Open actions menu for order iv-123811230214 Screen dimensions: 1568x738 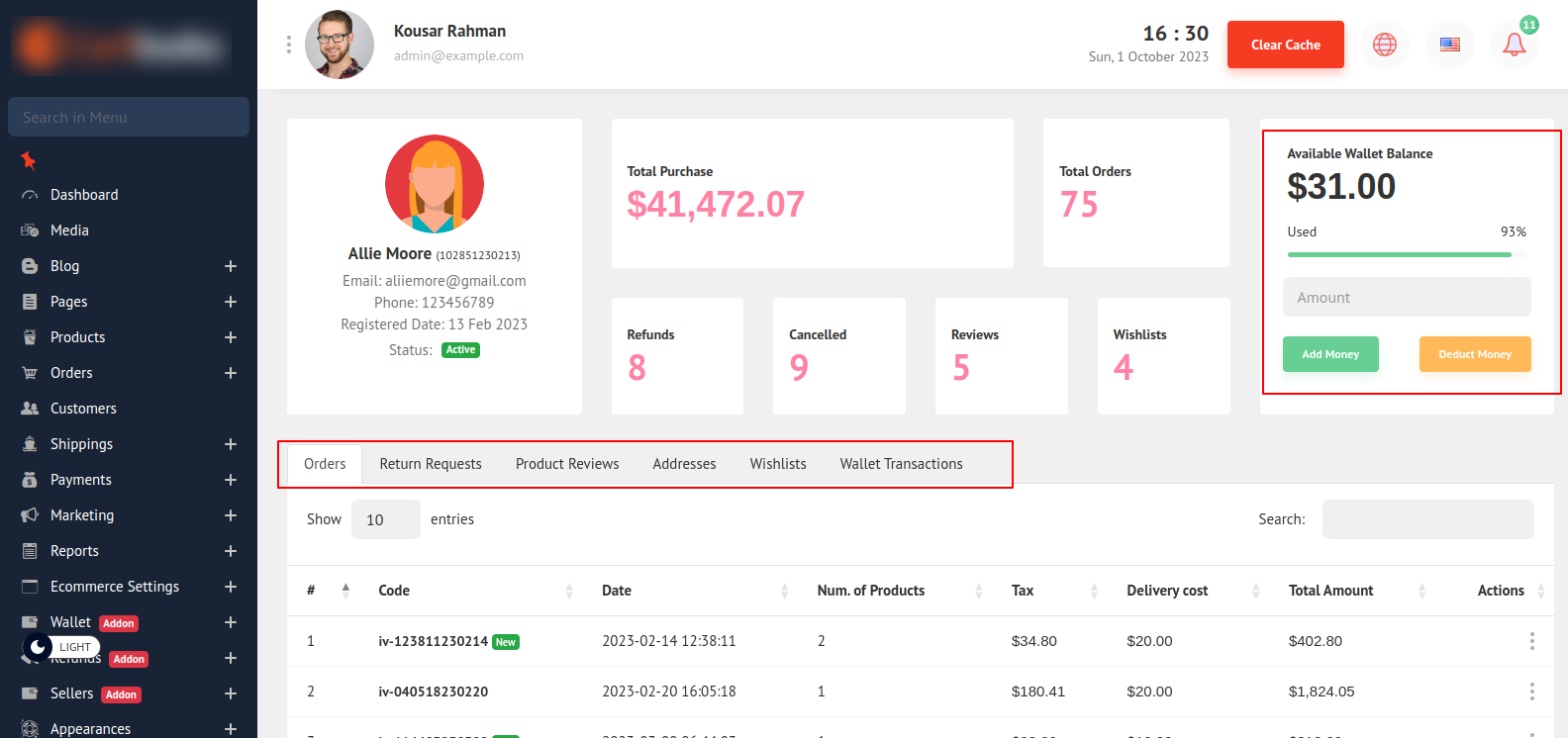(1531, 641)
